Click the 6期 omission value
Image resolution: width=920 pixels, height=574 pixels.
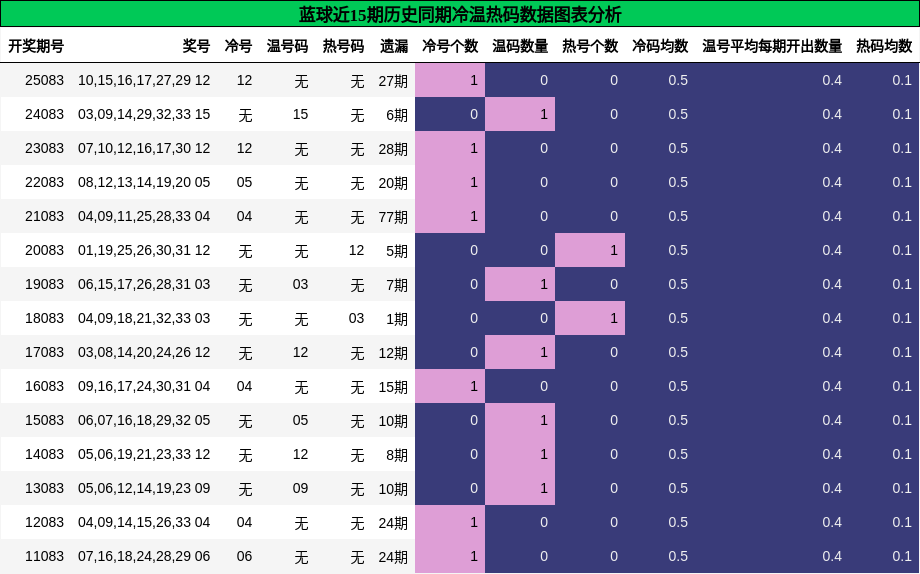(x=397, y=115)
